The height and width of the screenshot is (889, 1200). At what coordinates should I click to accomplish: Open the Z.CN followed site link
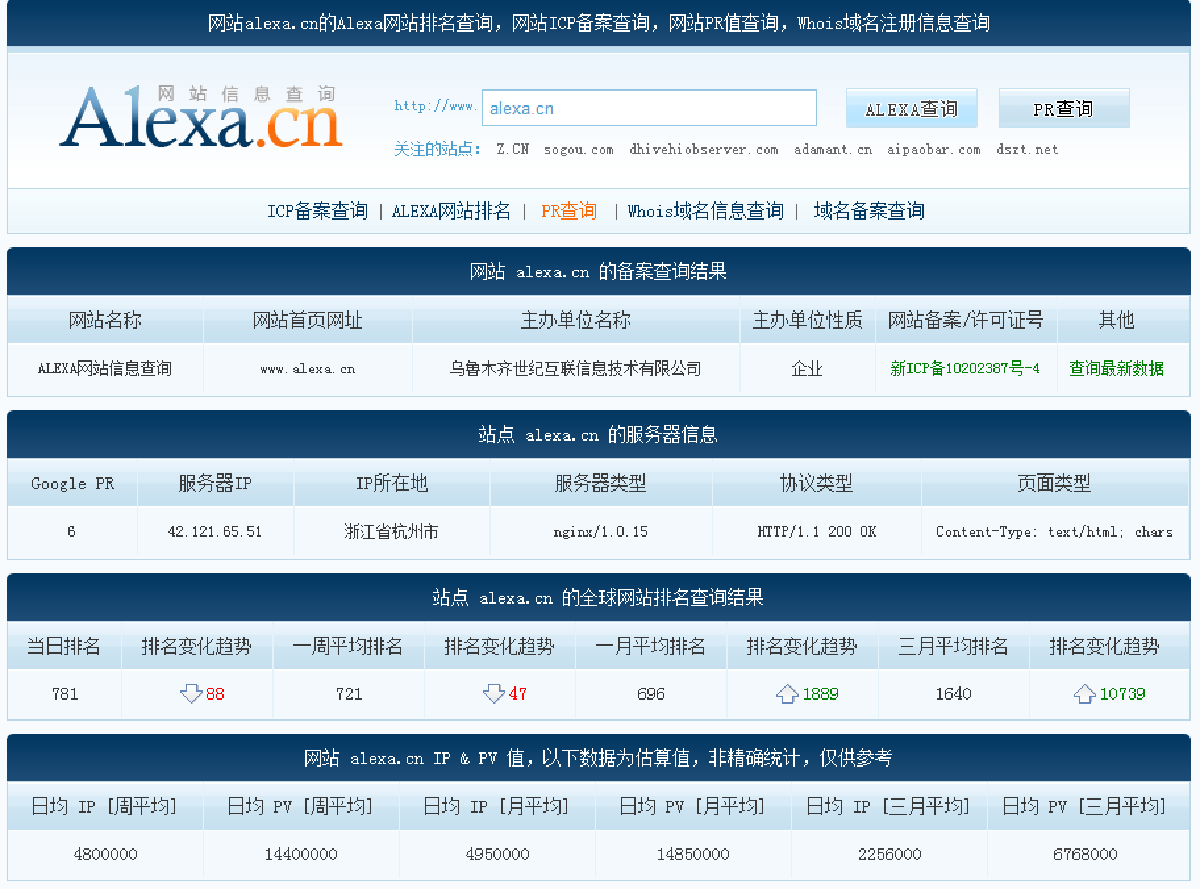coord(512,149)
